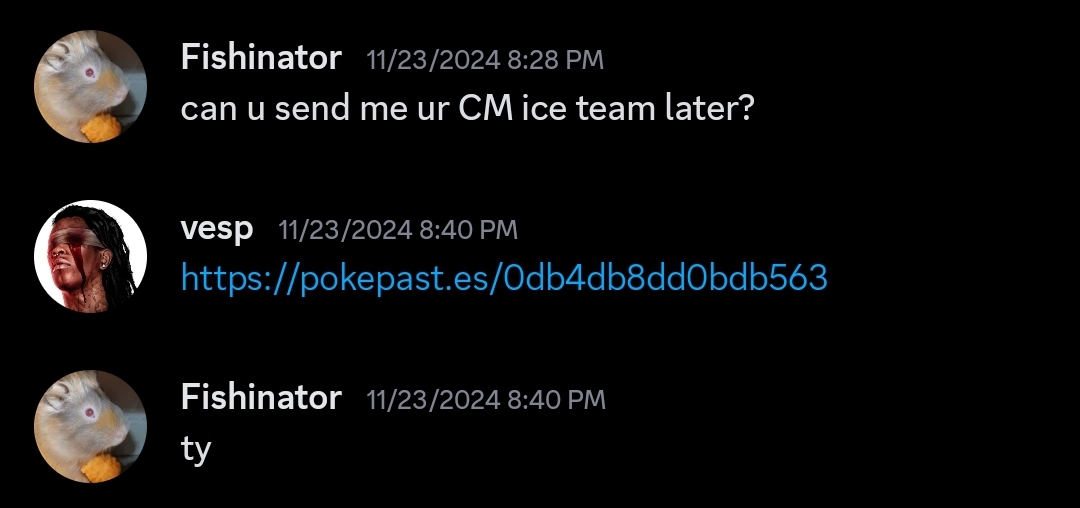Click the 8:28 PM timestamp
Screen dimensions: 1080x508
tap(555, 60)
